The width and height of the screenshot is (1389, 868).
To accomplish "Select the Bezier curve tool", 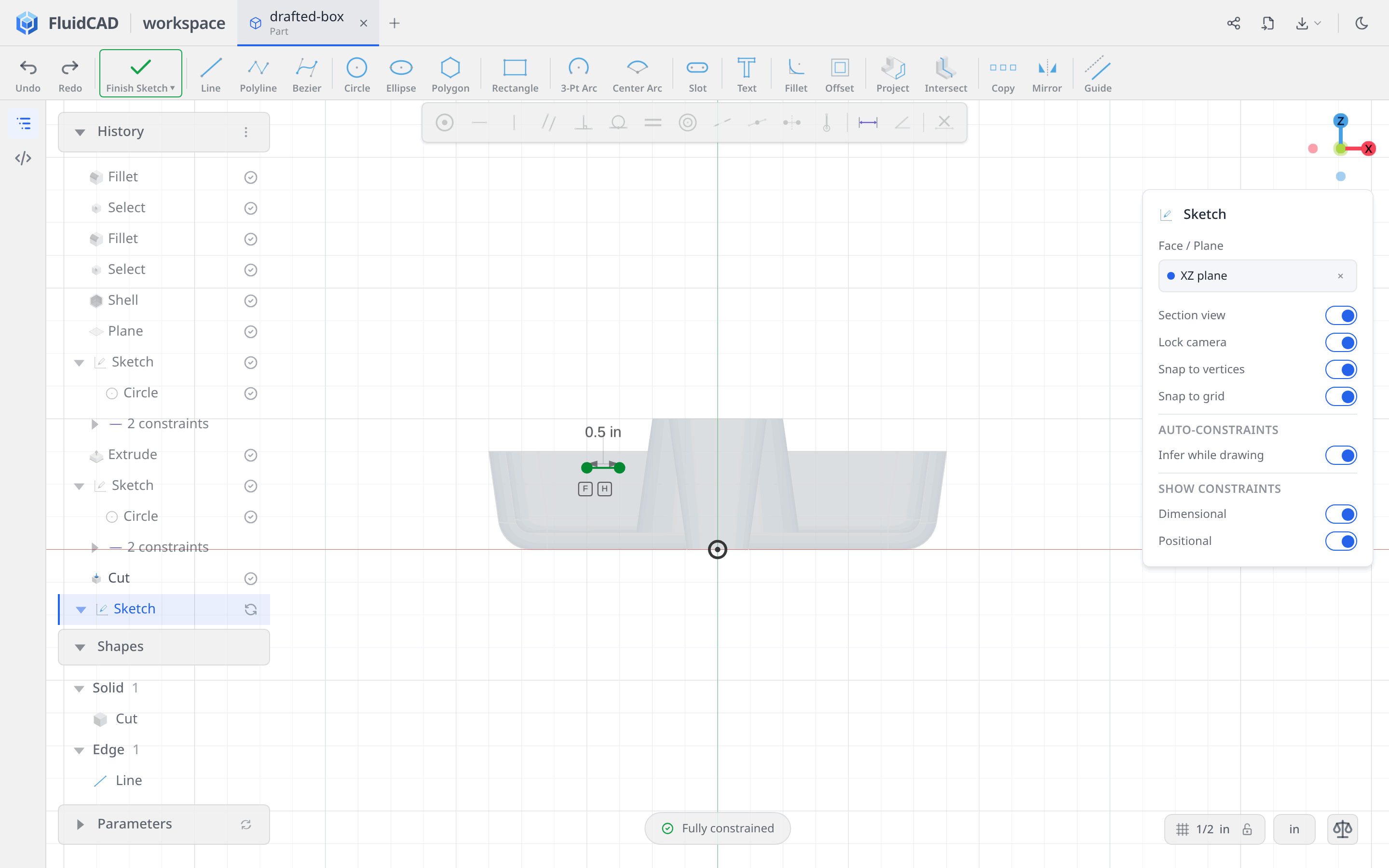I will [x=307, y=74].
